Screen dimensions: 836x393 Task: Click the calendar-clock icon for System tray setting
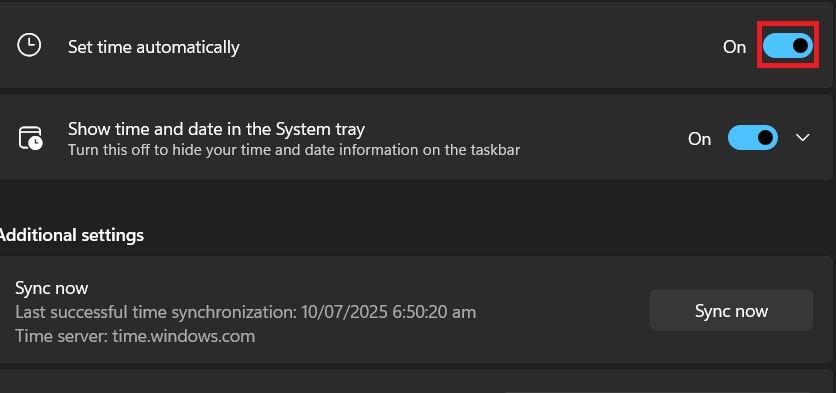[31, 138]
